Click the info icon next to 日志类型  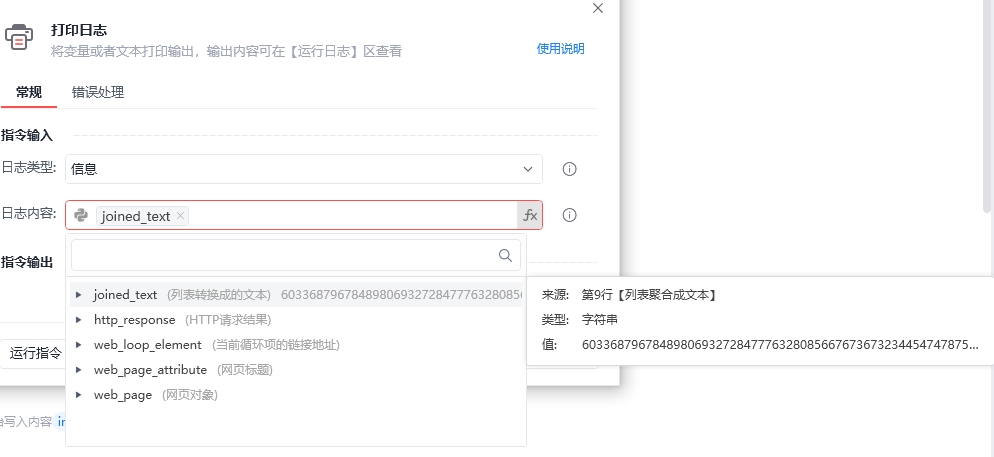[x=569, y=169]
